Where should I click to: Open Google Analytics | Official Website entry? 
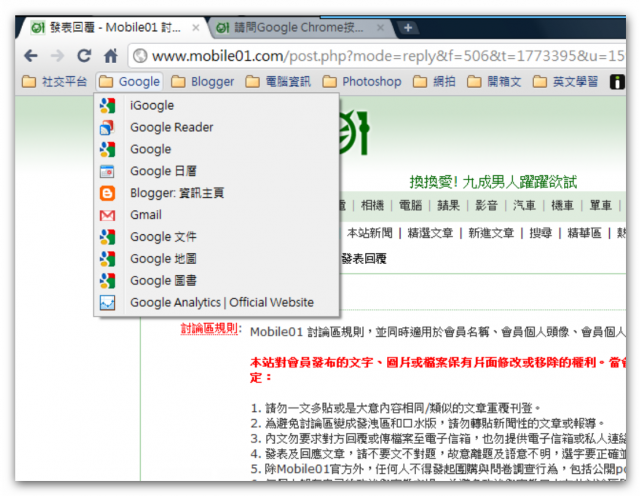click(x=217, y=302)
